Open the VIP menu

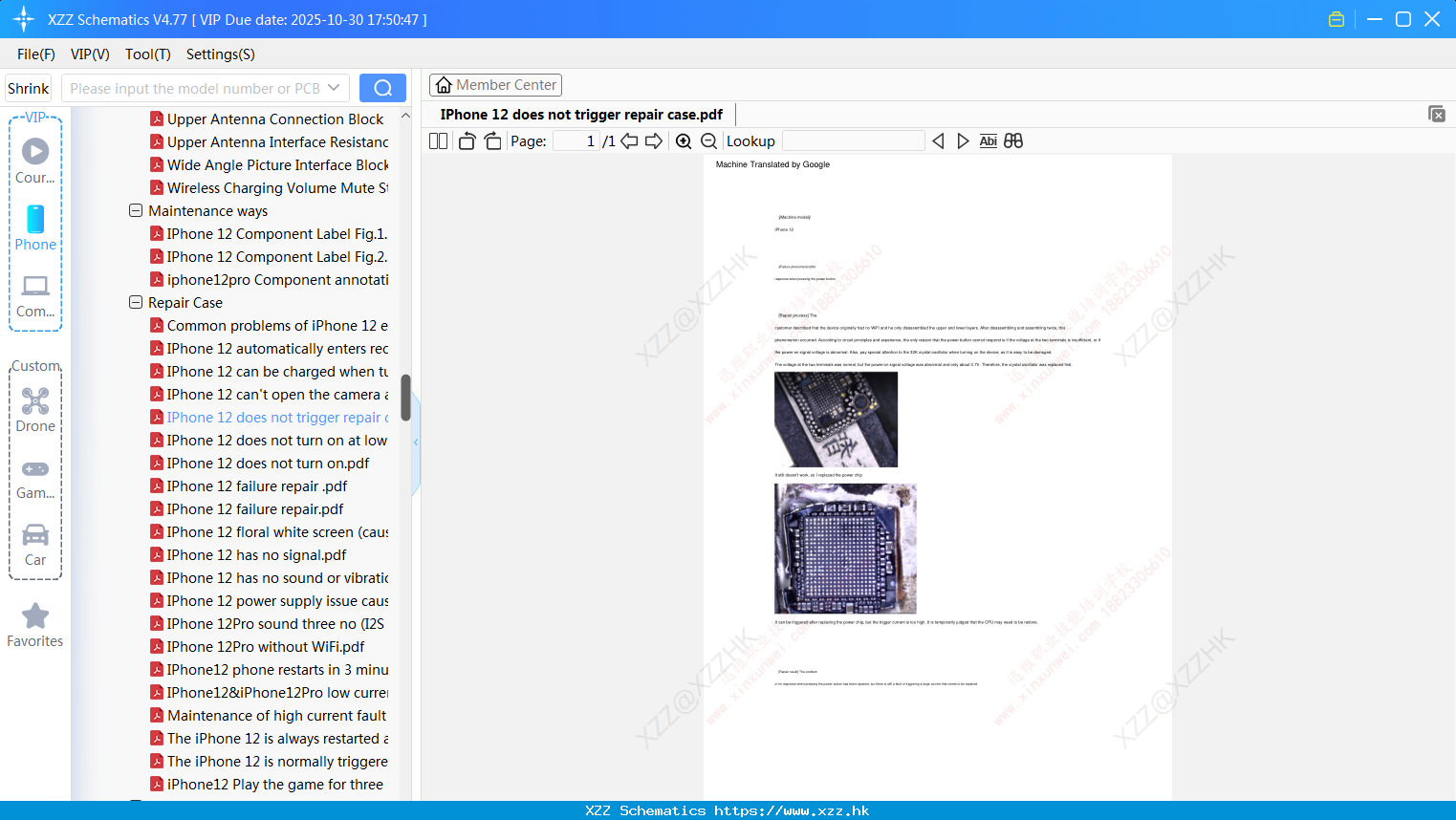coord(90,54)
